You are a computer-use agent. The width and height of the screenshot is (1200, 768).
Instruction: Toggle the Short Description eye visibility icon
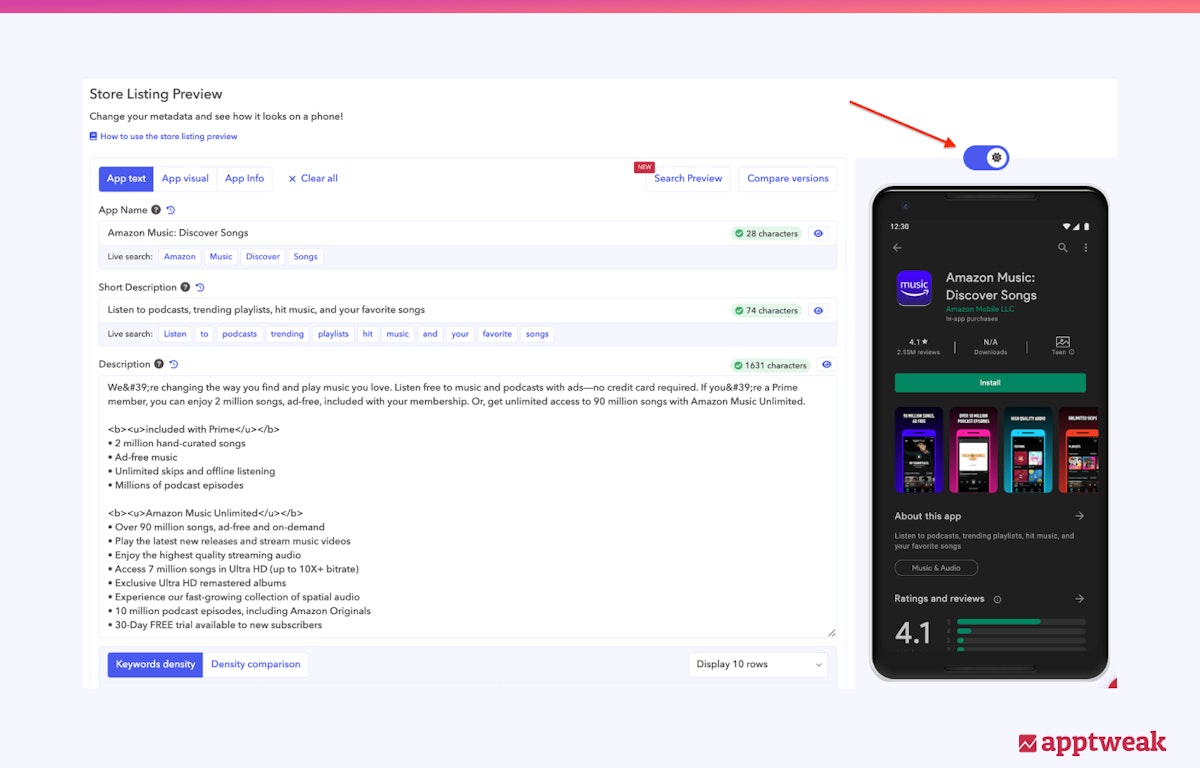818,311
